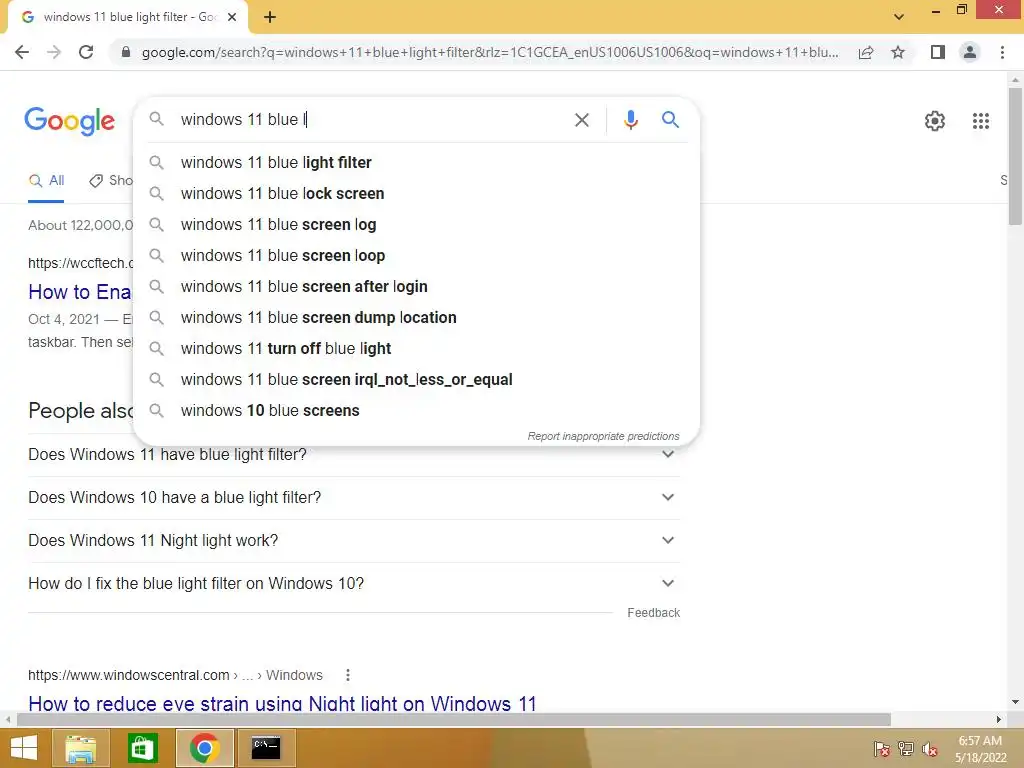Click the browser back arrow
1024x768 pixels.
coord(22,52)
